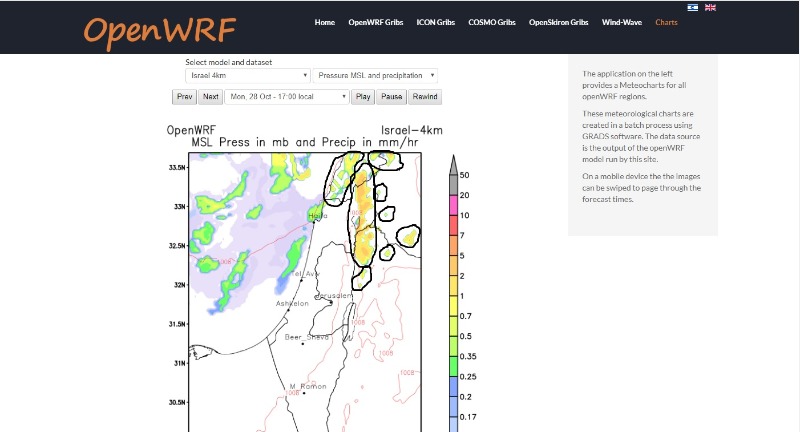Open the forecast time dropdown Mon, 28 Oct
This screenshot has width=800, height=432.
(287, 96)
